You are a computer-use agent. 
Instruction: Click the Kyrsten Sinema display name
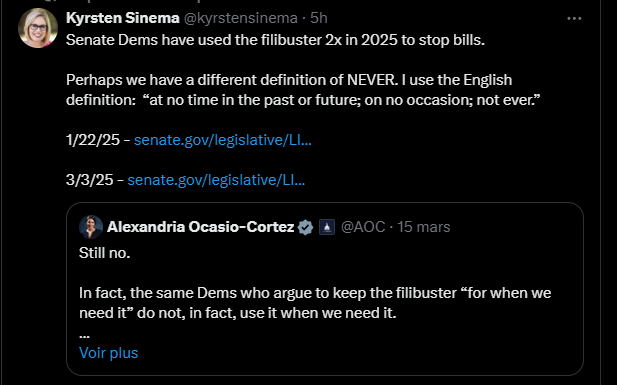(x=123, y=18)
